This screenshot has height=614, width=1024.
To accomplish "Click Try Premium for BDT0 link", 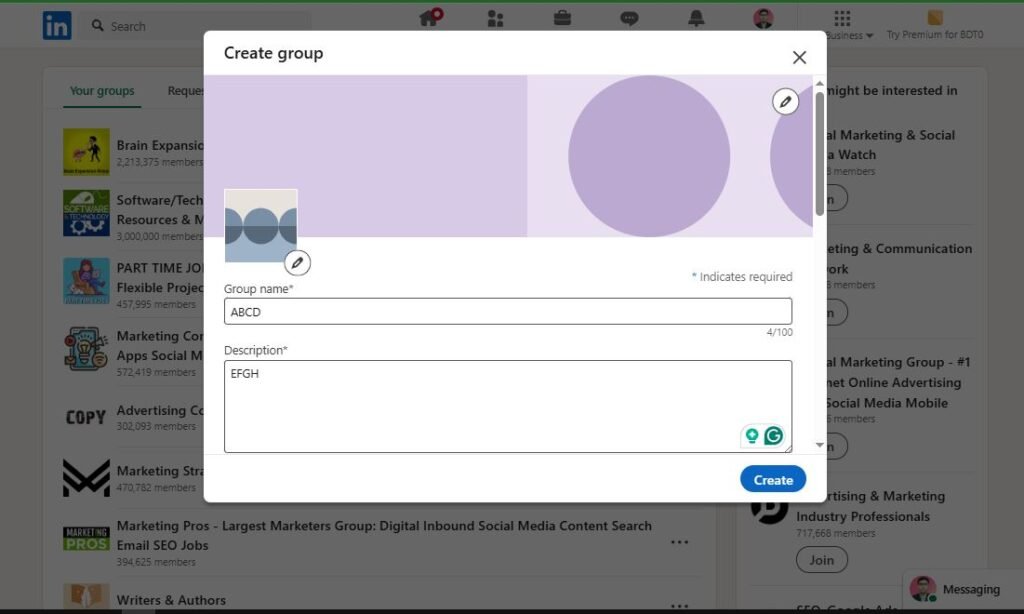I will point(935,34).
